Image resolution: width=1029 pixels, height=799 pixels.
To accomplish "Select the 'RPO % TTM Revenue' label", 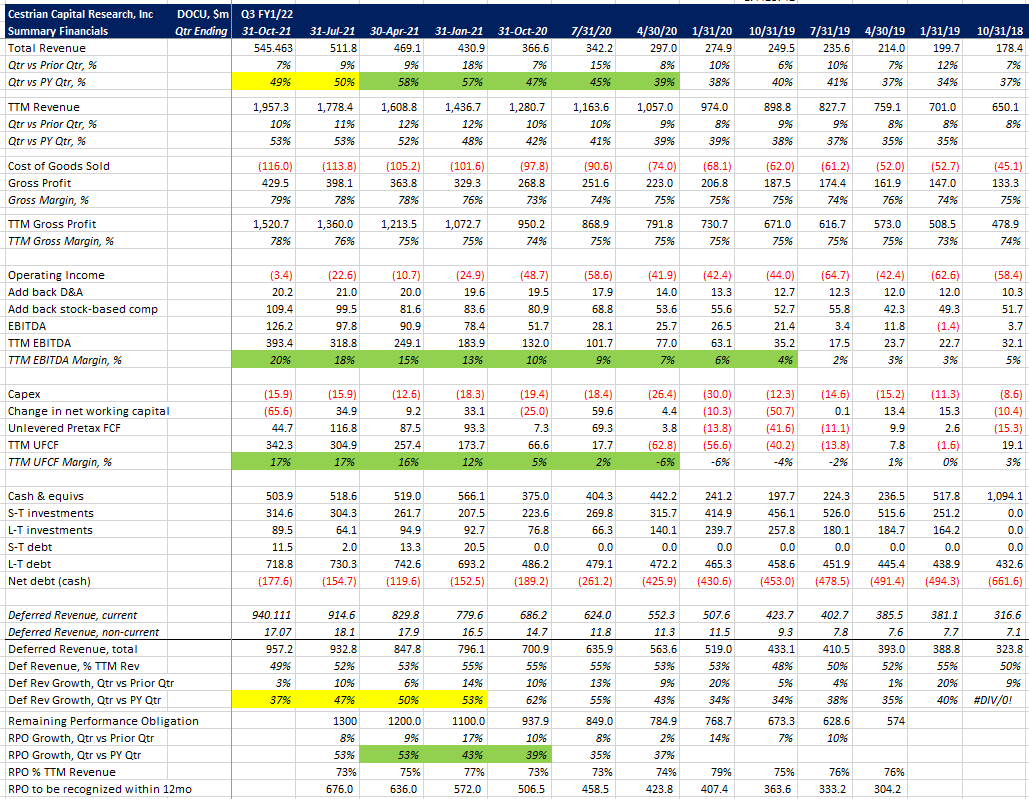I will (62, 773).
